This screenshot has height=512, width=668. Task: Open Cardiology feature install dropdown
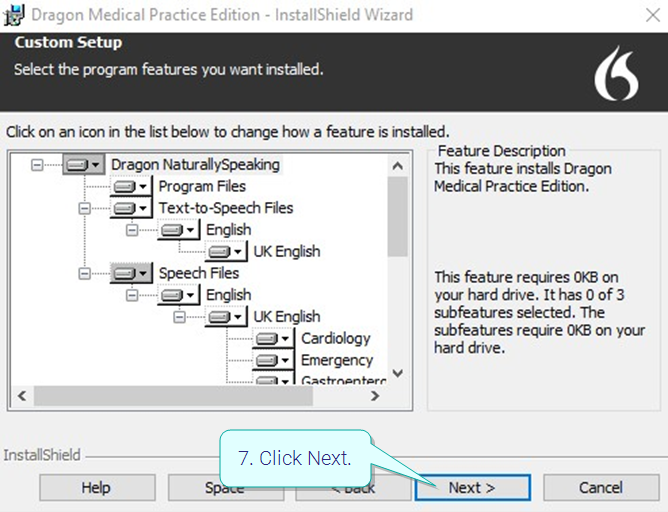point(273,339)
